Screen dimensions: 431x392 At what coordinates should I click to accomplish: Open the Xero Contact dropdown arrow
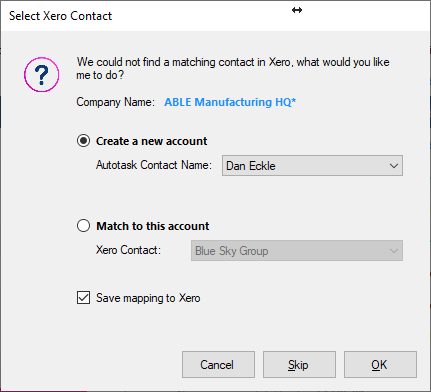394,251
